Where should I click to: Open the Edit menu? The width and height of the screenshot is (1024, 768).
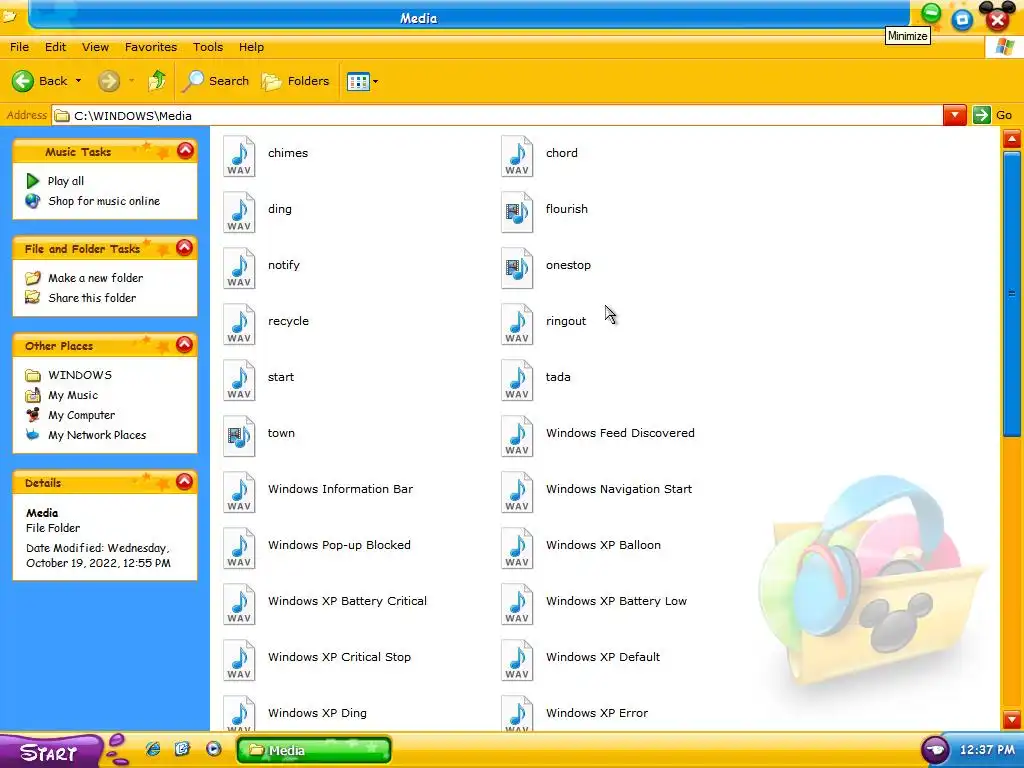coord(56,47)
